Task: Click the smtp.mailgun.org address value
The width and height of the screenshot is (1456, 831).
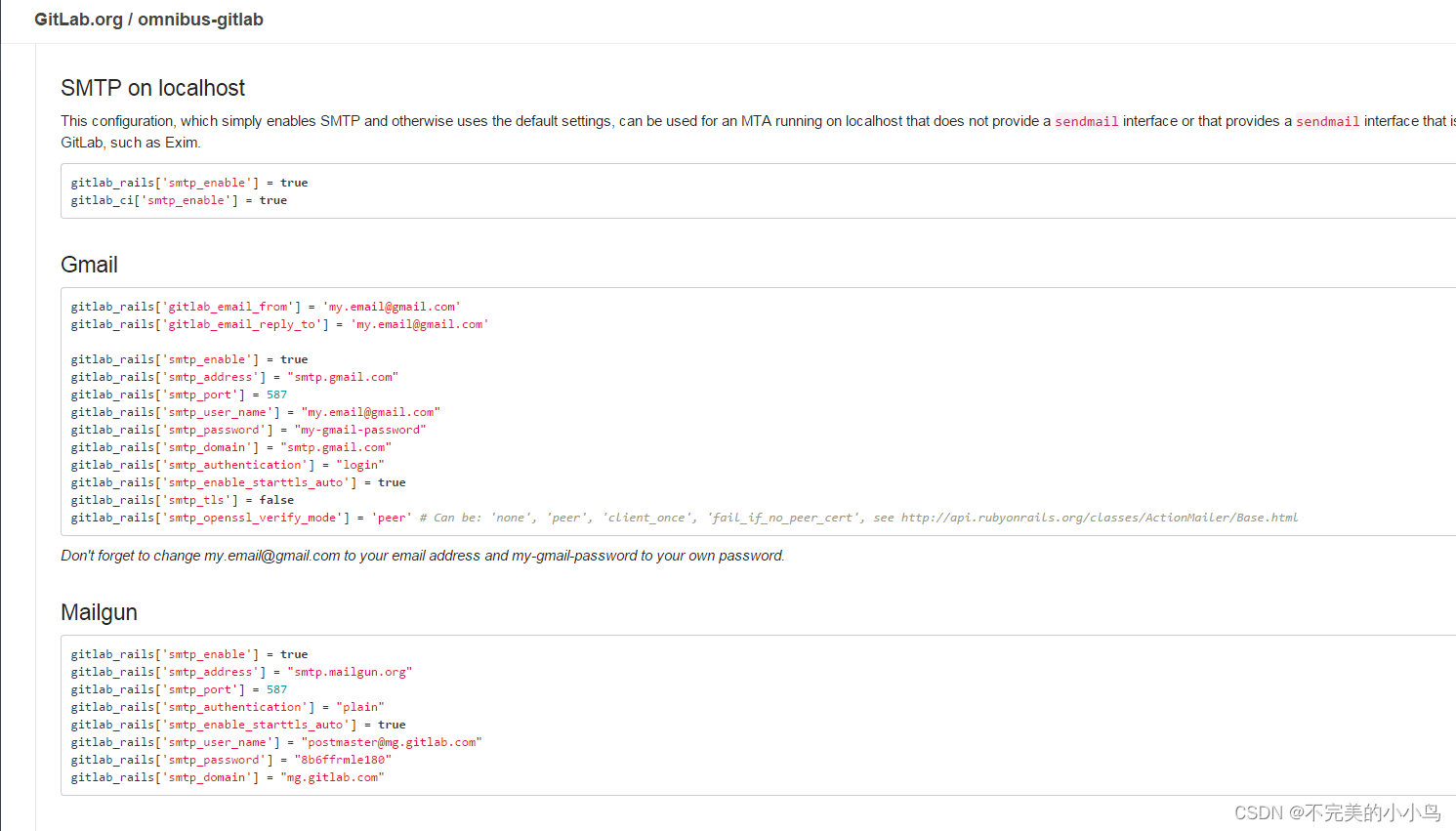Action: click(x=350, y=672)
